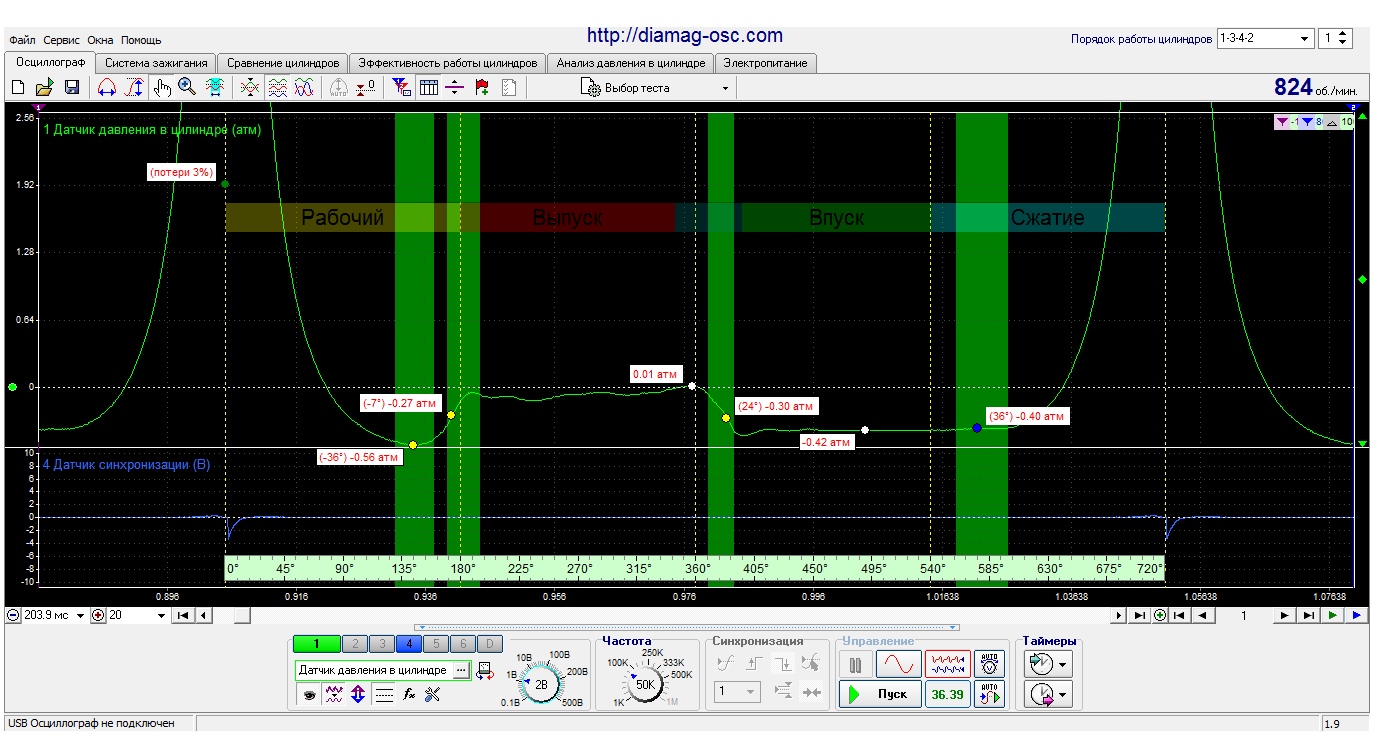Open the Файл menu
1374x736 pixels.
point(22,40)
